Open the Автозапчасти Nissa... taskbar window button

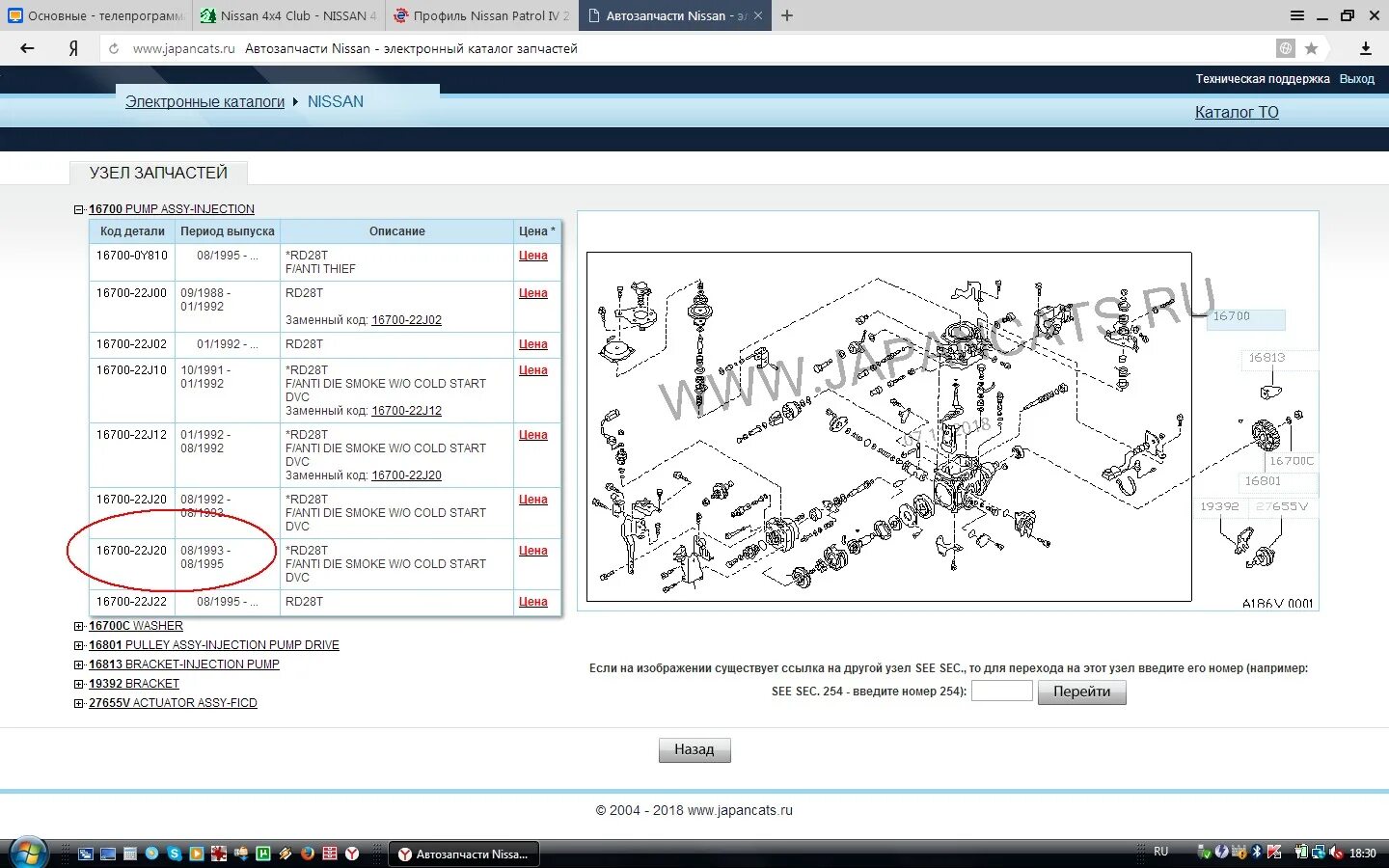click(x=464, y=854)
